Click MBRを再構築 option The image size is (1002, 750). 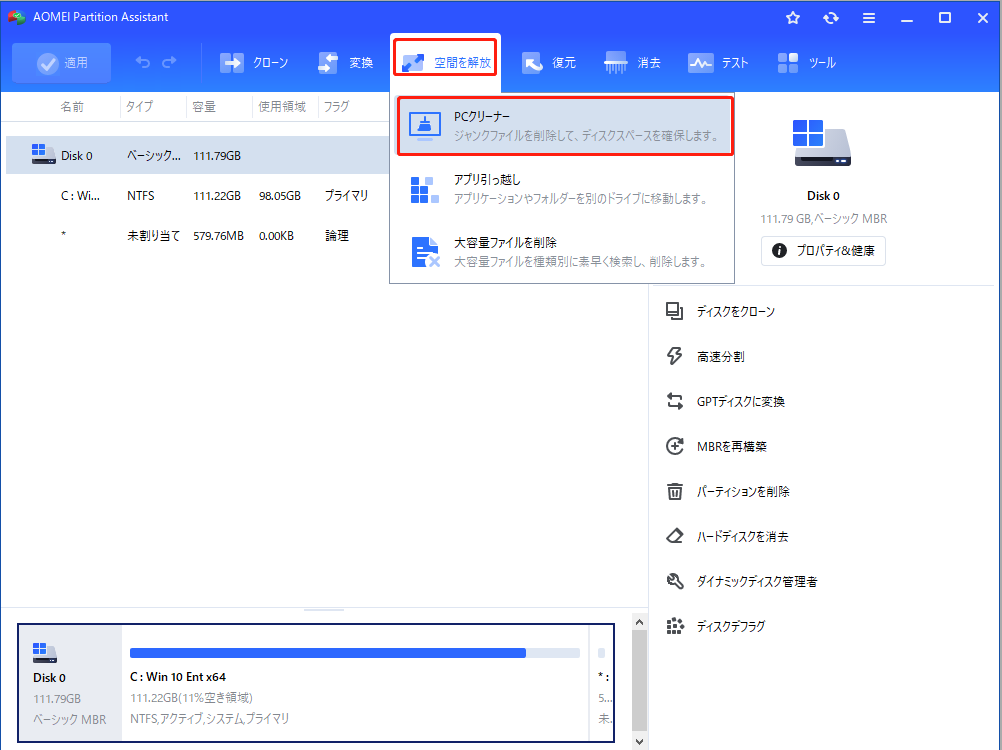click(731, 447)
